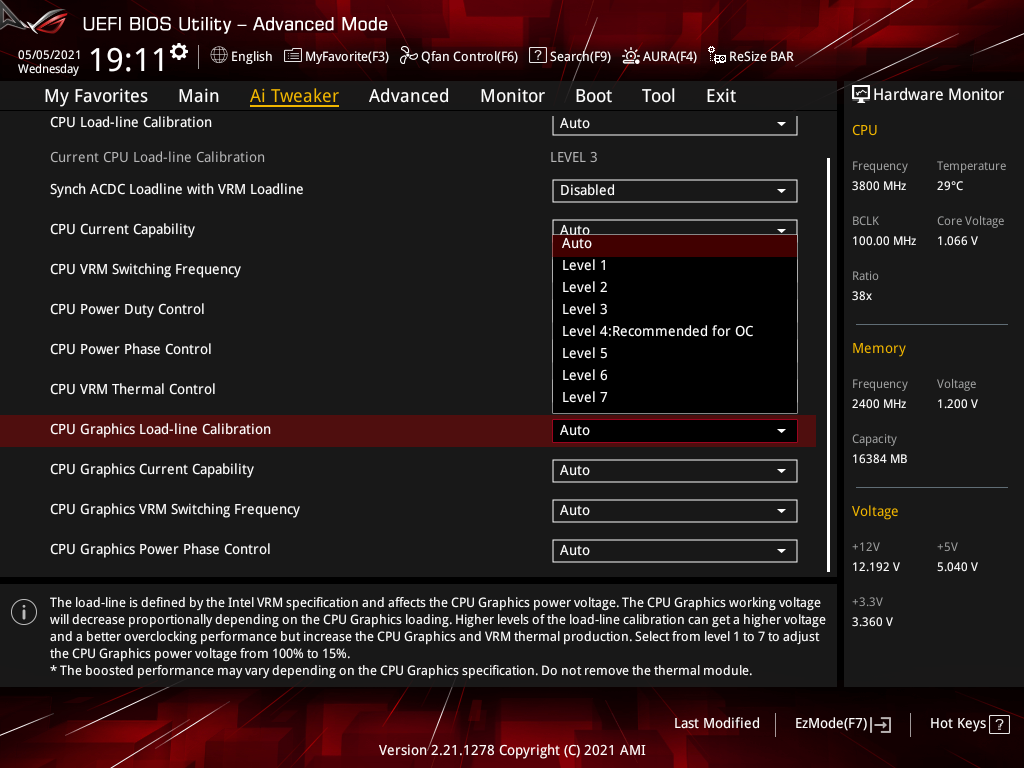Click the Last Modified button
Image resolution: width=1024 pixels, height=768 pixels.
pos(716,723)
